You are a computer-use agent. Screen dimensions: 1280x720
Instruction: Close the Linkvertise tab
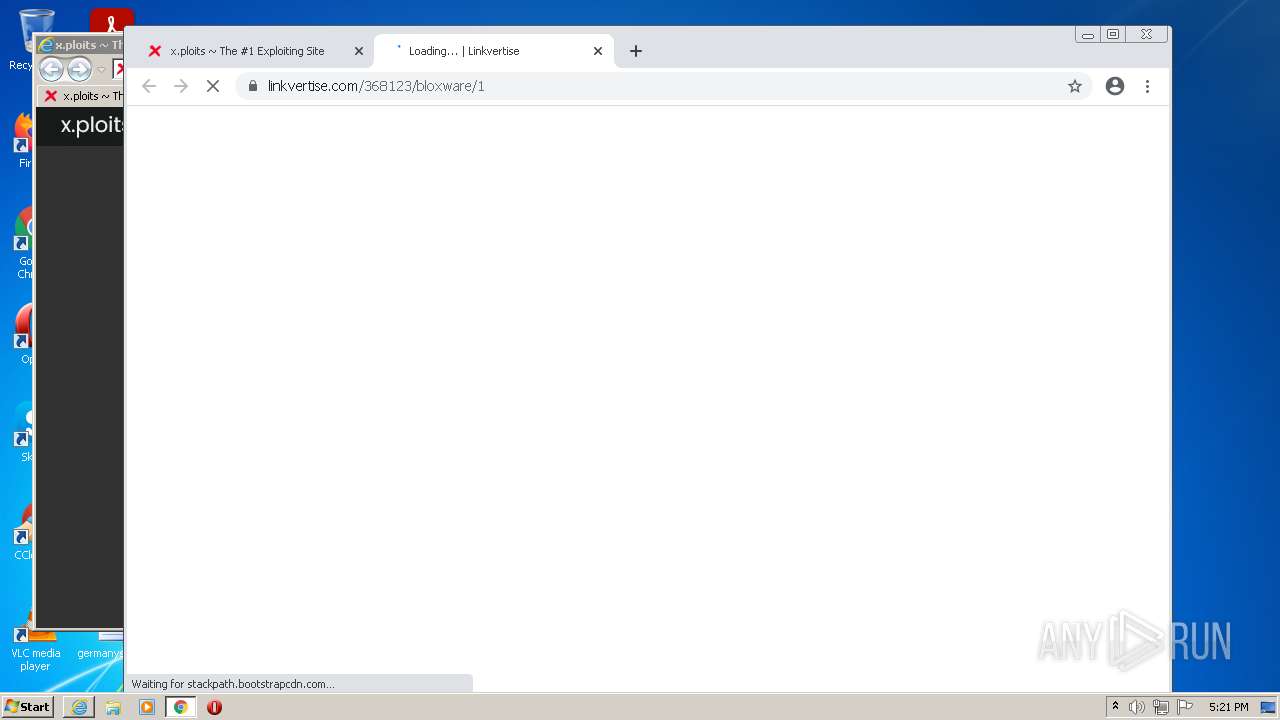[x=598, y=51]
